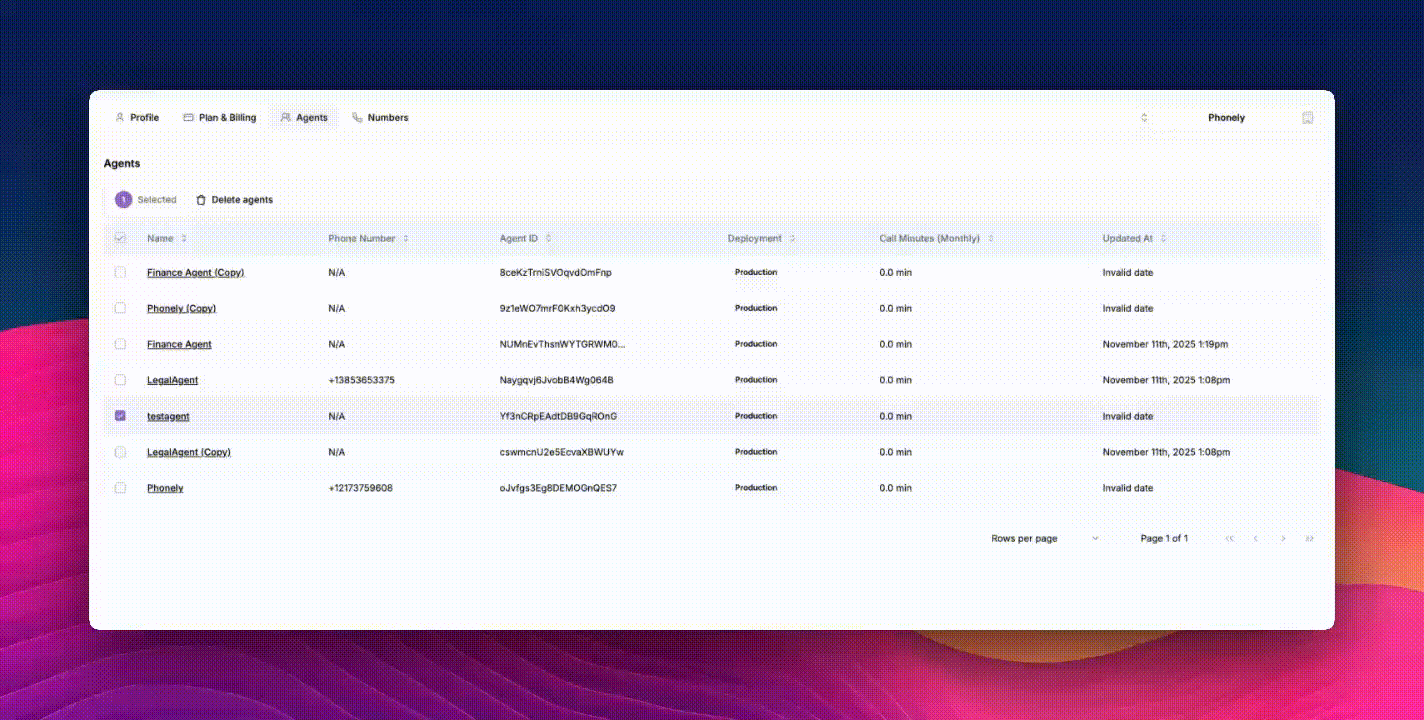Click phone number +13853653375
This screenshot has width=1424, height=720.
[x=361, y=380]
